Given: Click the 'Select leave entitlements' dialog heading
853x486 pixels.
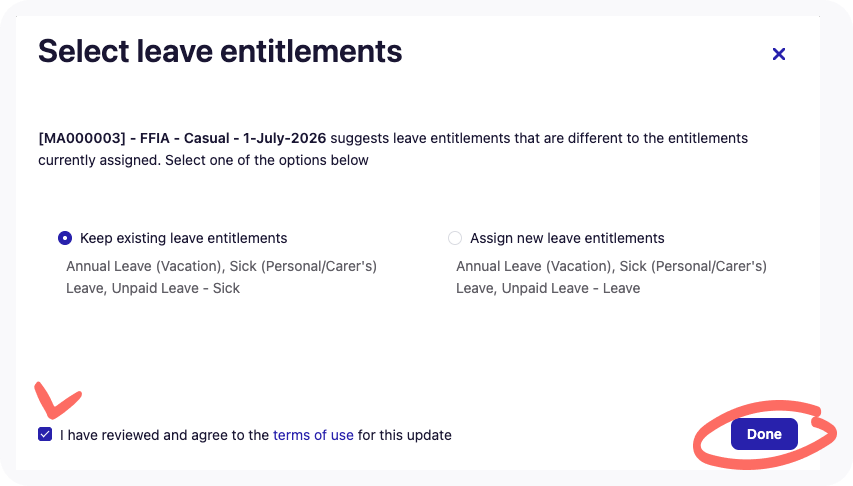Looking at the screenshot, I should point(220,52).
